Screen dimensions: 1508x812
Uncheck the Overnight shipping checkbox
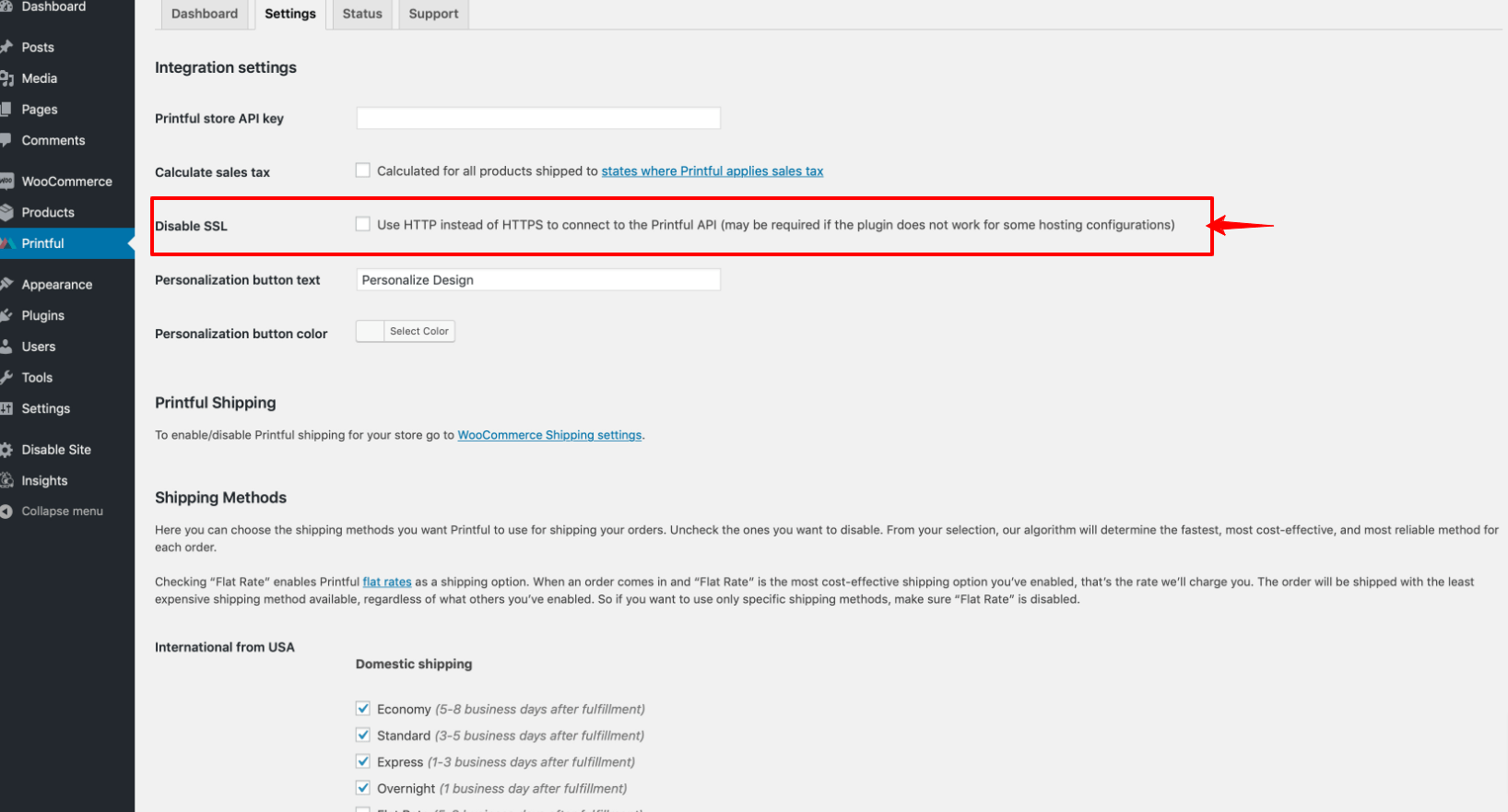coord(363,788)
